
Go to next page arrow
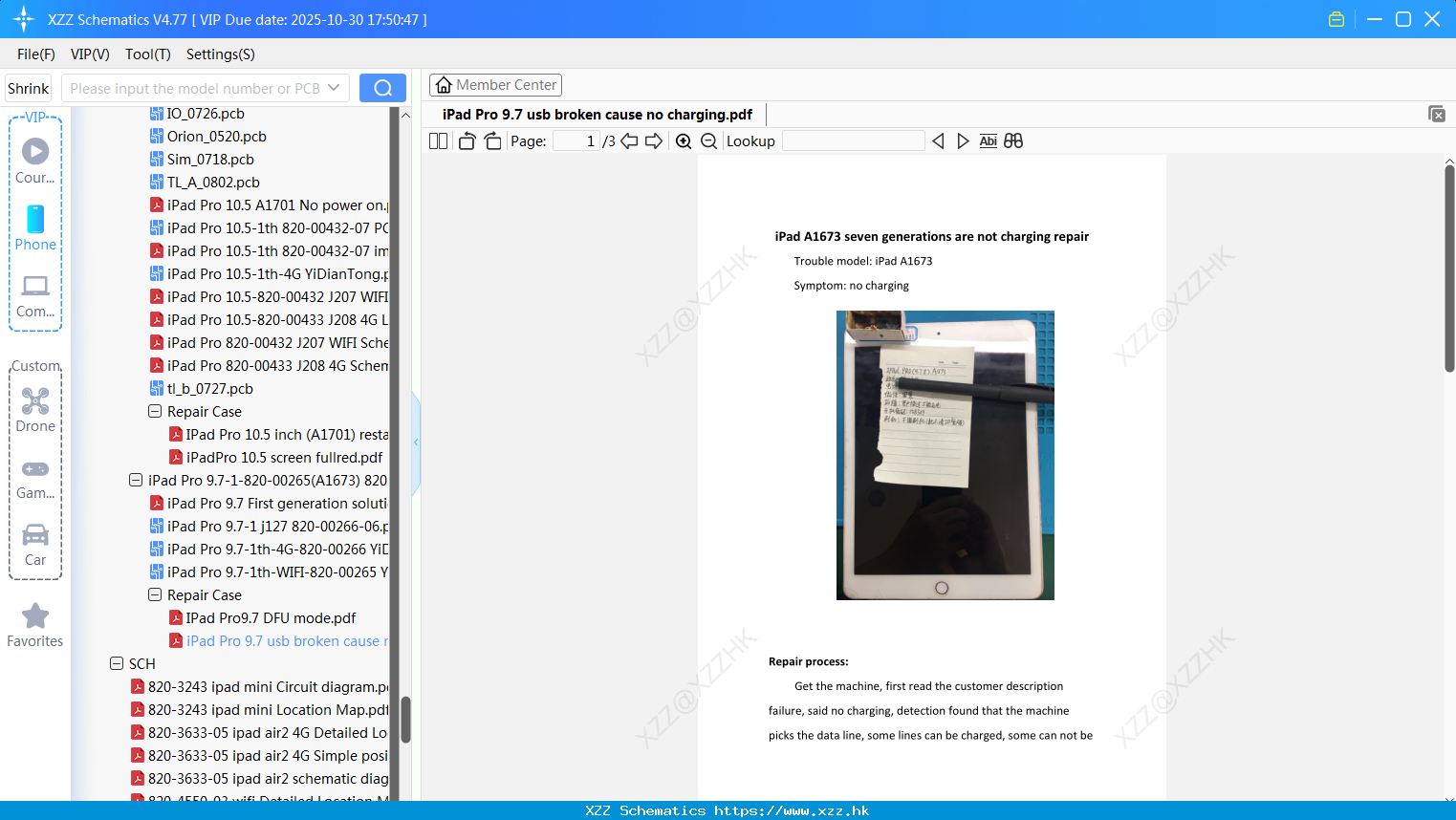click(x=654, y=140)
